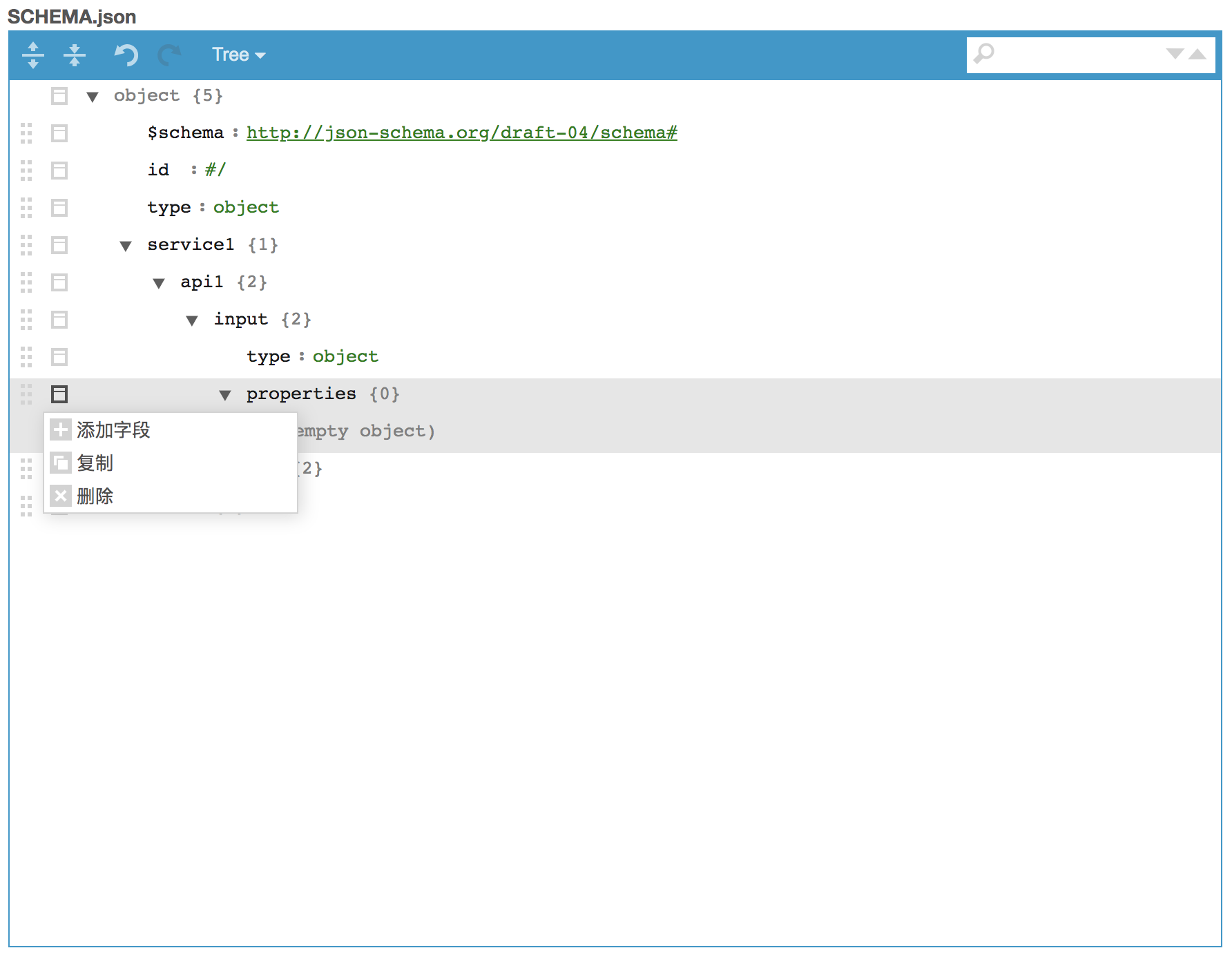
Task: Select the properties field name
Action: coord(301,394)
